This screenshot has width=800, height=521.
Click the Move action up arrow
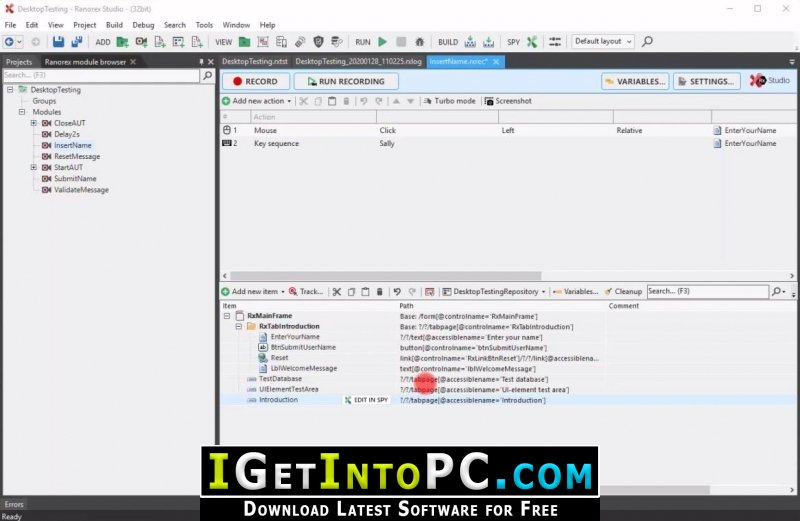[396, 101]
